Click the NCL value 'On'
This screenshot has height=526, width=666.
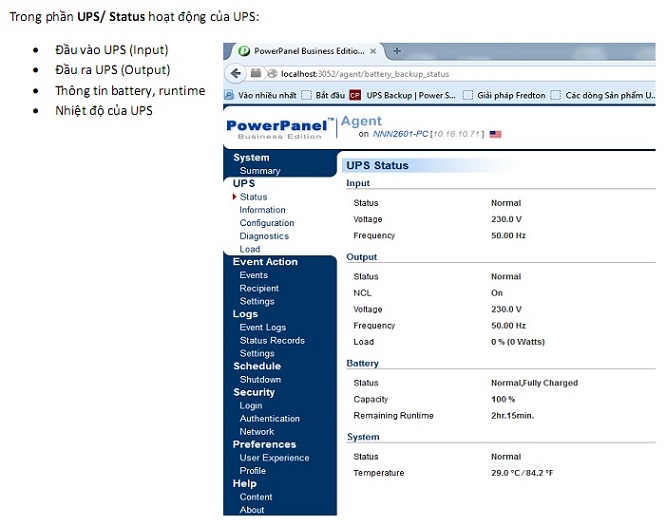click(497, 293)
